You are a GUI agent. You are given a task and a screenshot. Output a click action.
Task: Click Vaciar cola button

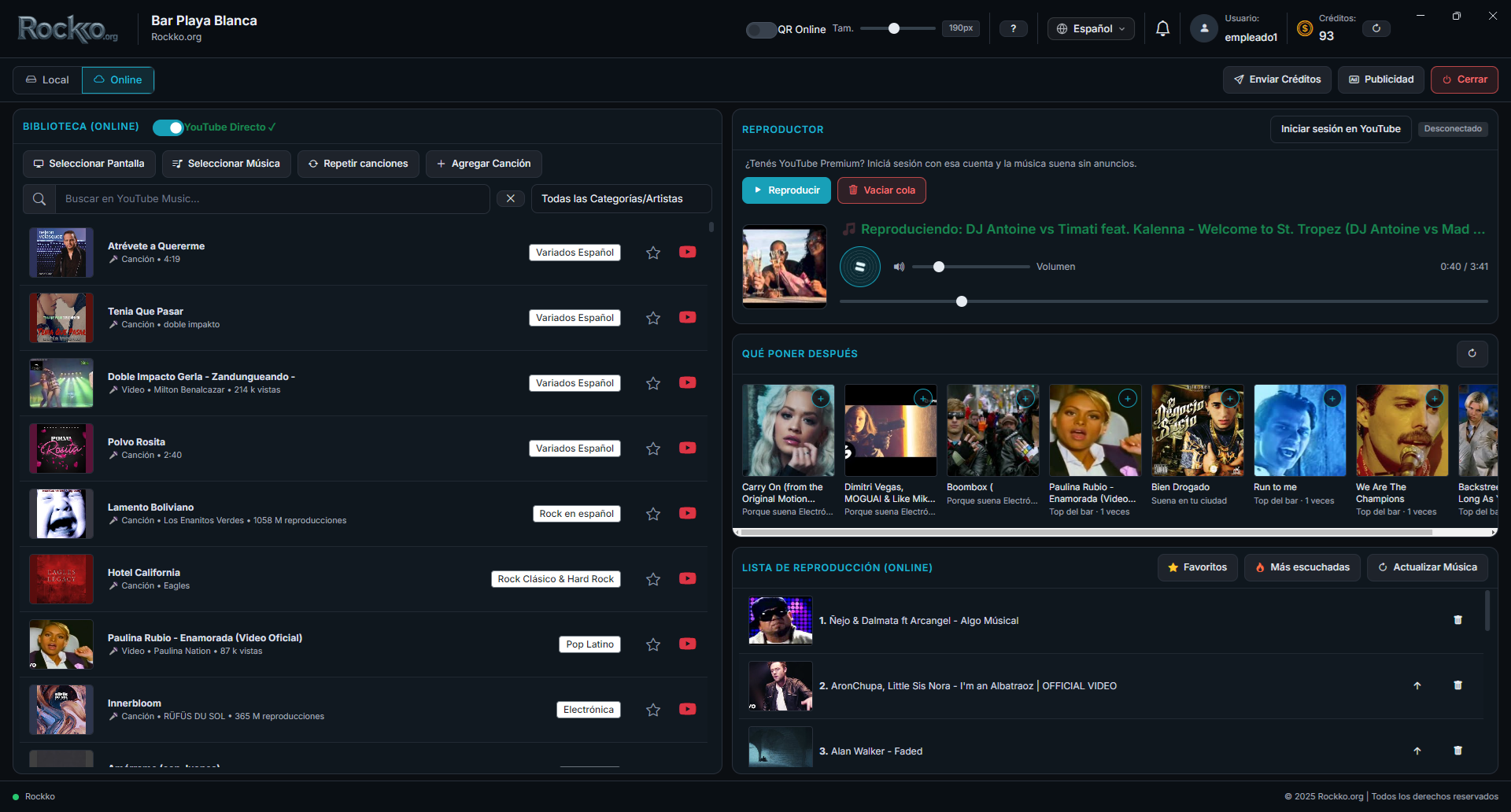click(881, 190)
